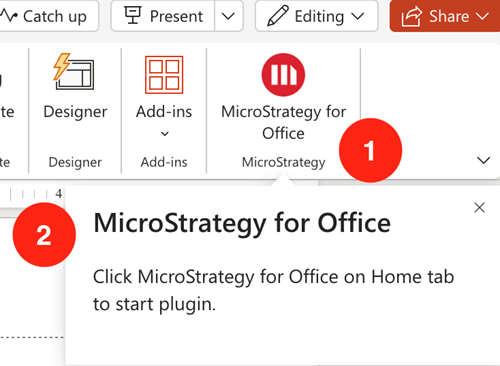500x366 pixels.
Task: Open the Editing mode dropdown chevron
Action: click(x=358, y=16)
